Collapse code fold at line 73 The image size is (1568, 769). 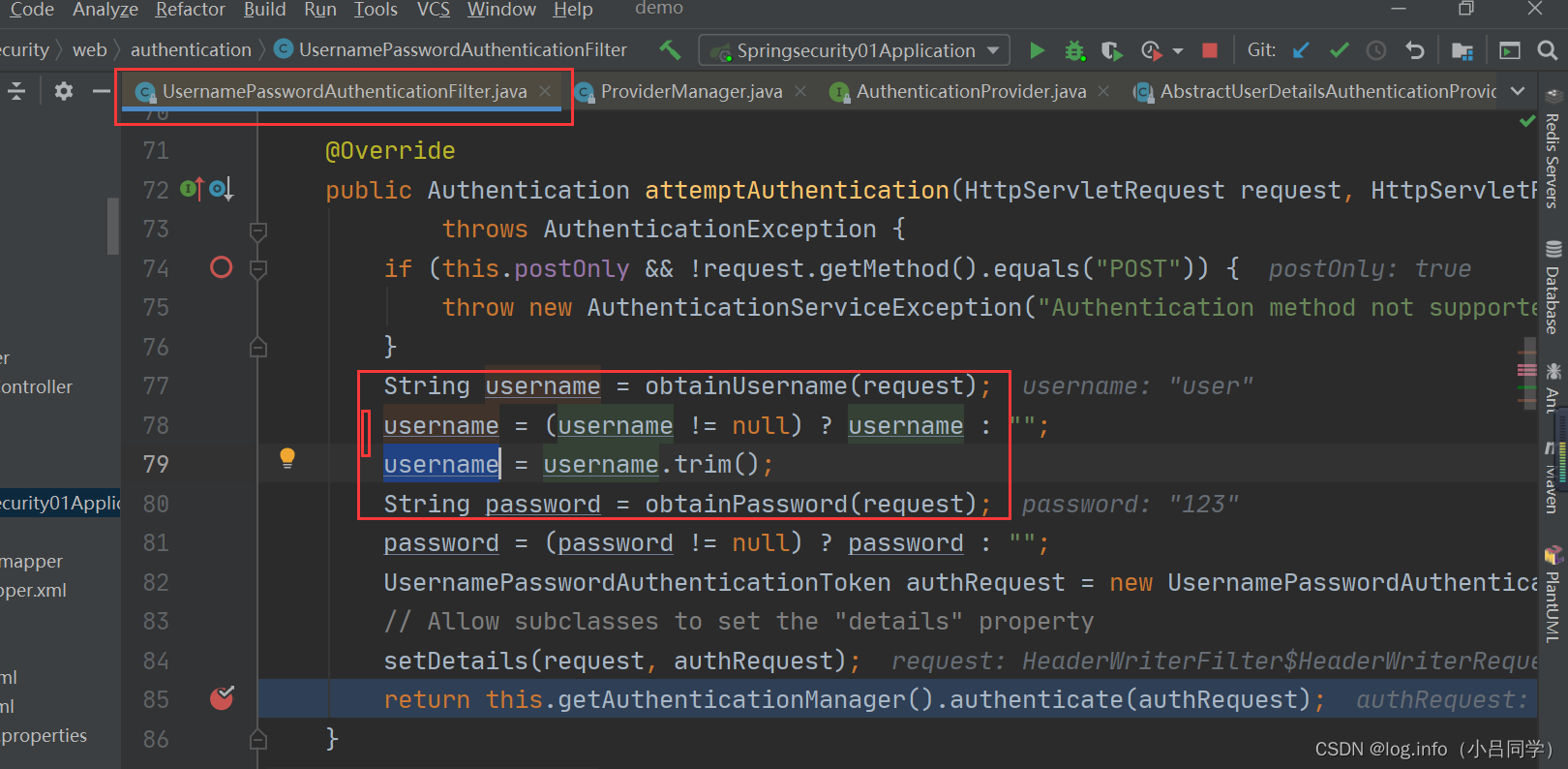point(258,231)
